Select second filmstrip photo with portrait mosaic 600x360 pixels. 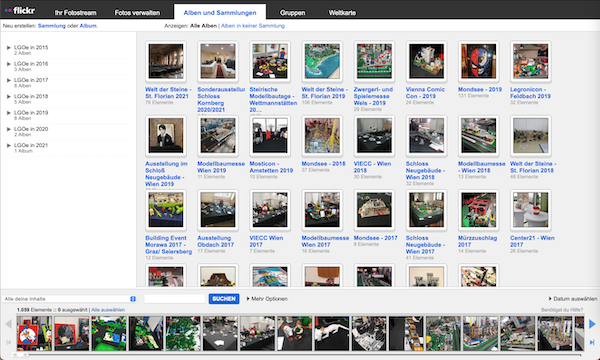point(72,333)
